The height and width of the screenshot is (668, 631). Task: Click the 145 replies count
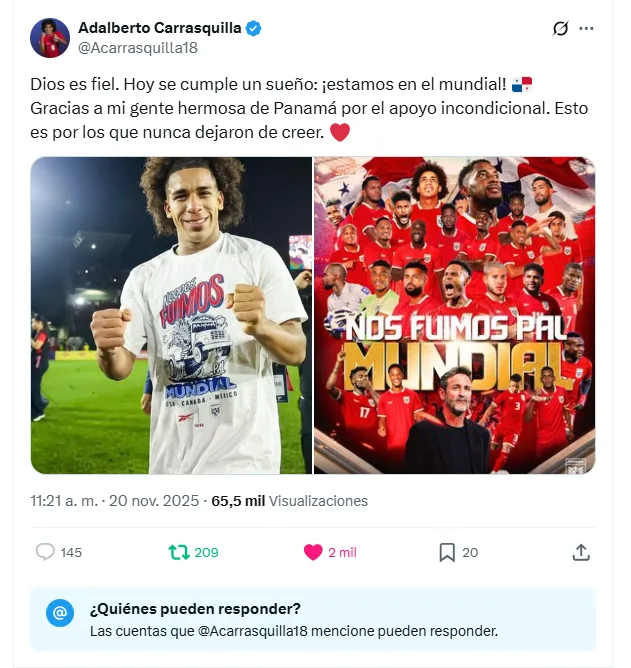[71, 553]
